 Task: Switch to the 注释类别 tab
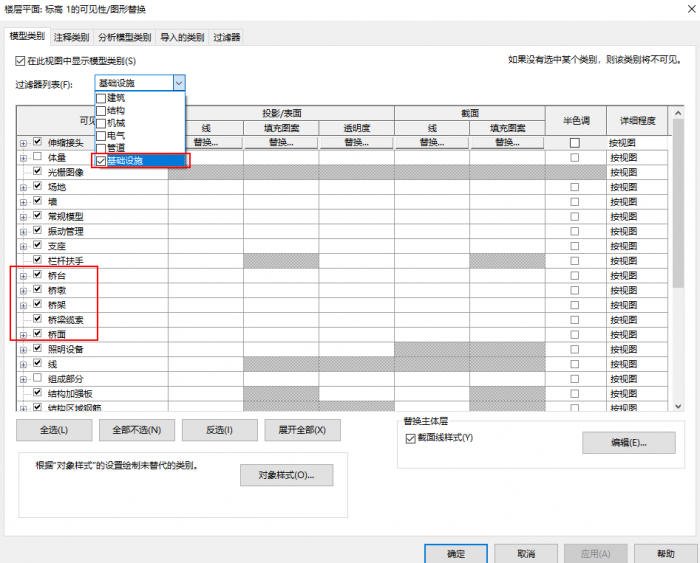(x=71, y=37)
